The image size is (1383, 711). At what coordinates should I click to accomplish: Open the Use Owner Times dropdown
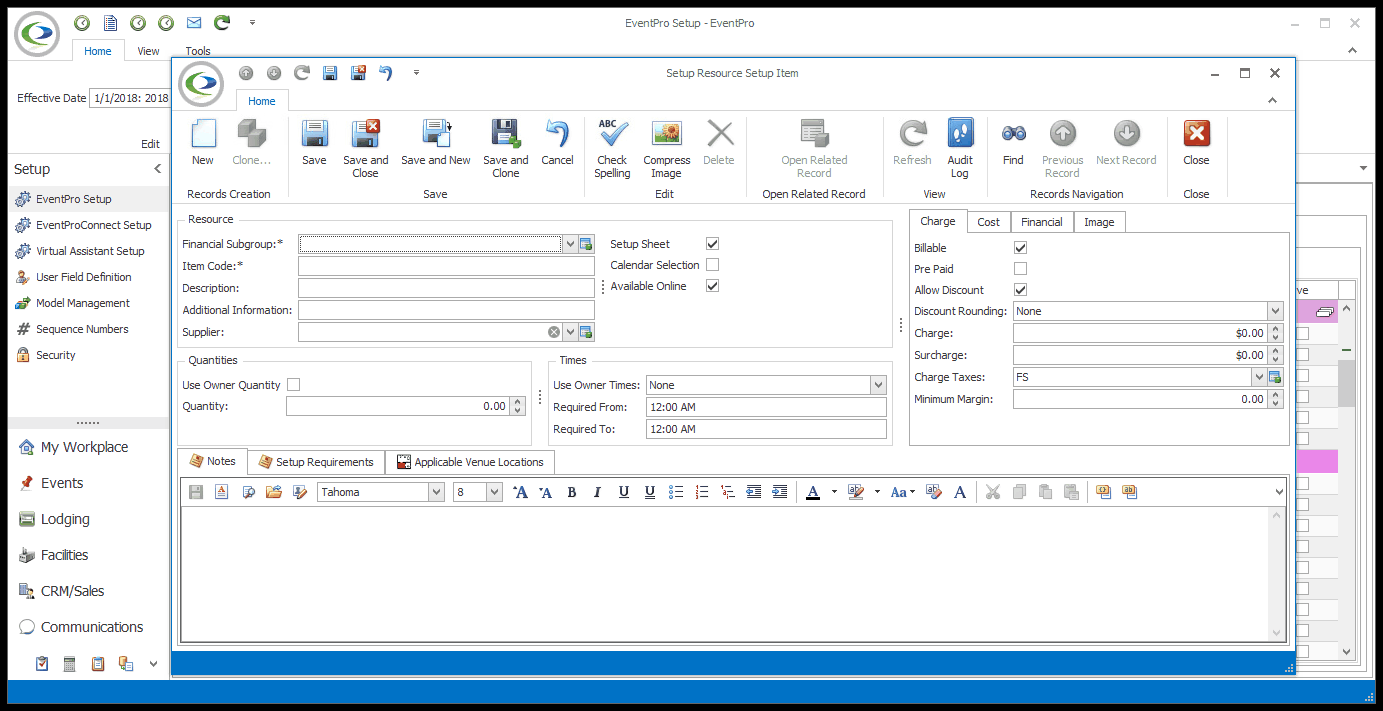pos(878,385)
